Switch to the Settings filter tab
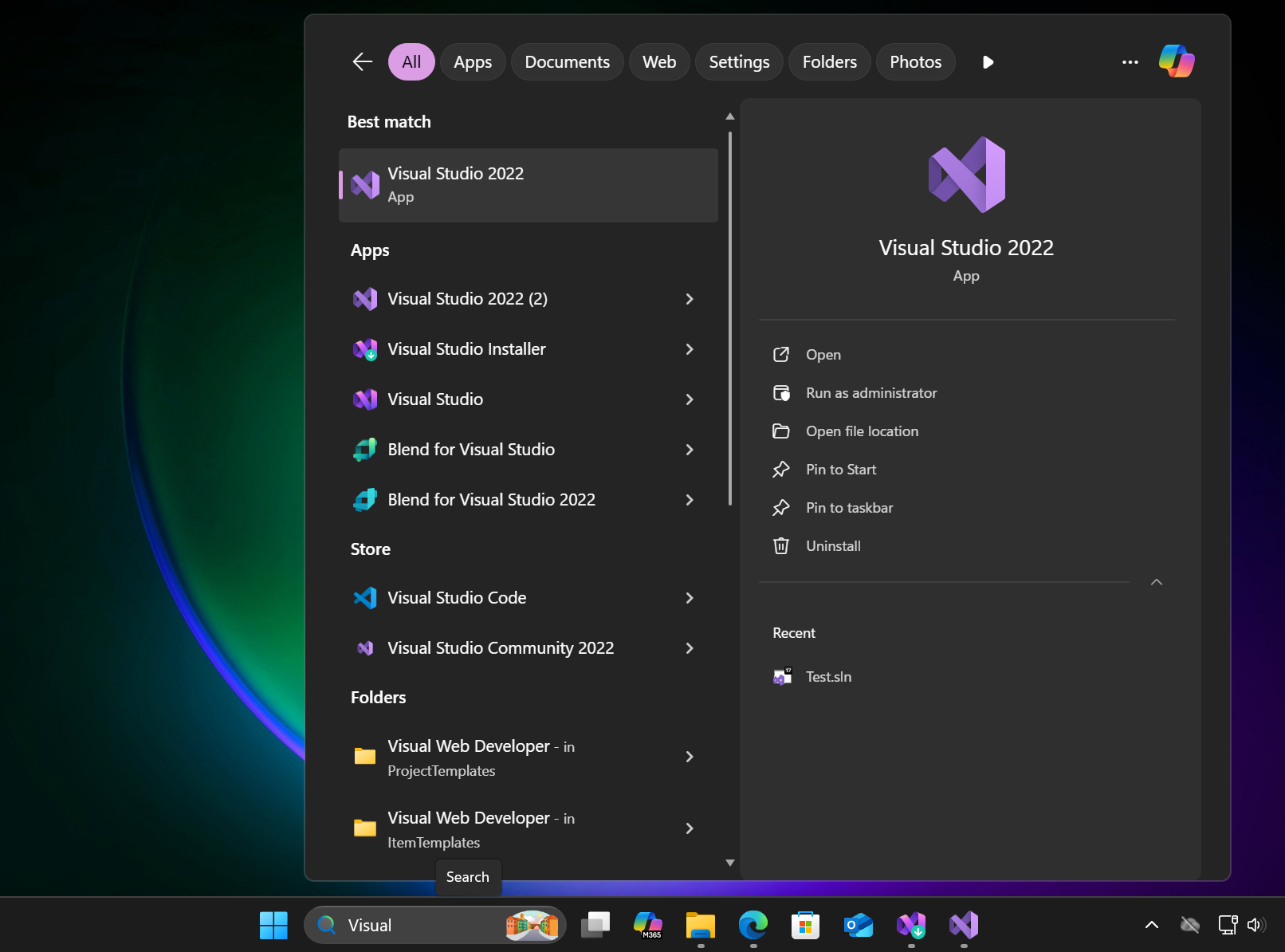The image size is (1285, 952). [738, 61]
